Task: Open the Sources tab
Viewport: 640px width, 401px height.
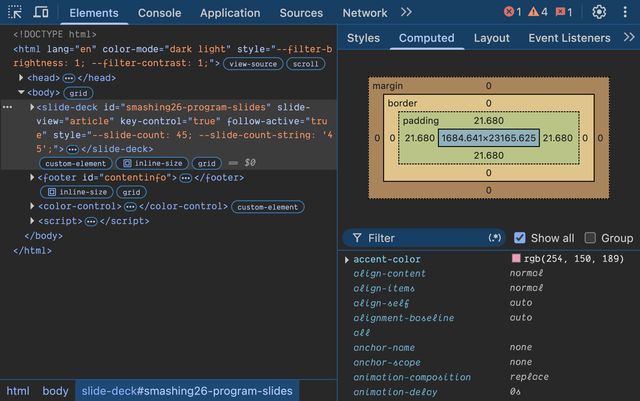Action: [301, 13]
